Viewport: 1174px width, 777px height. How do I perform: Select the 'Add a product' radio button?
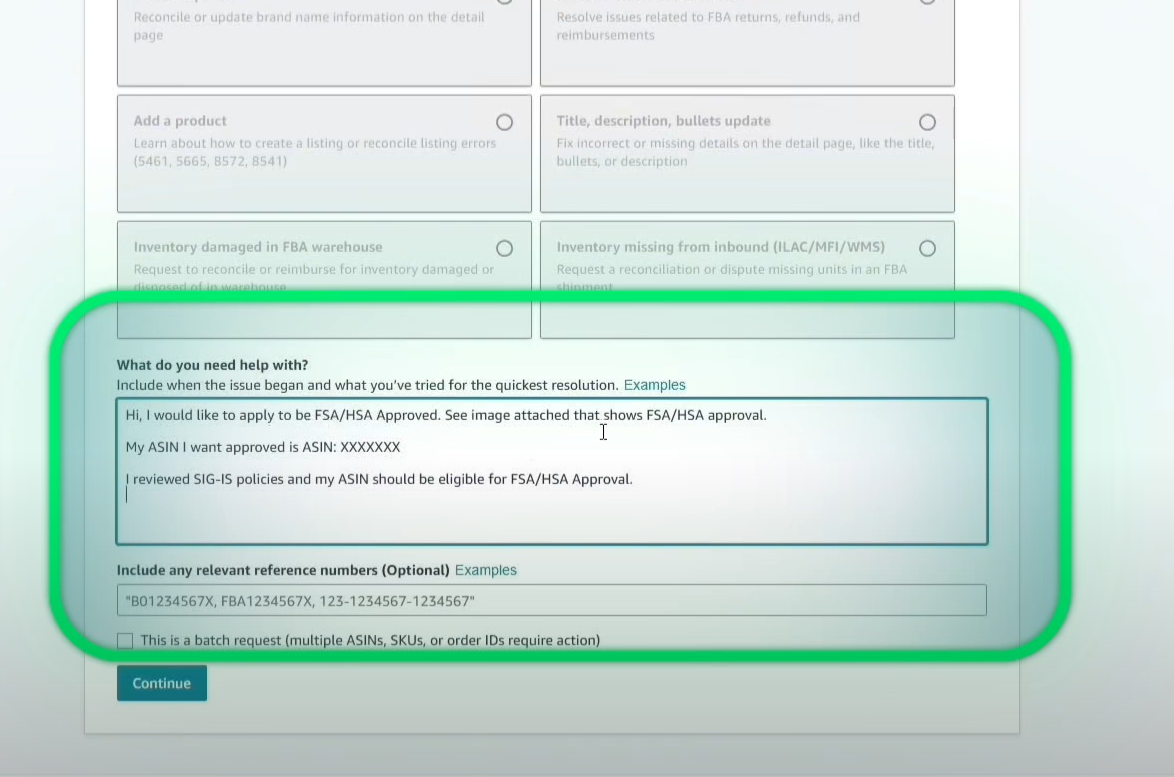[x=504, y=122]
